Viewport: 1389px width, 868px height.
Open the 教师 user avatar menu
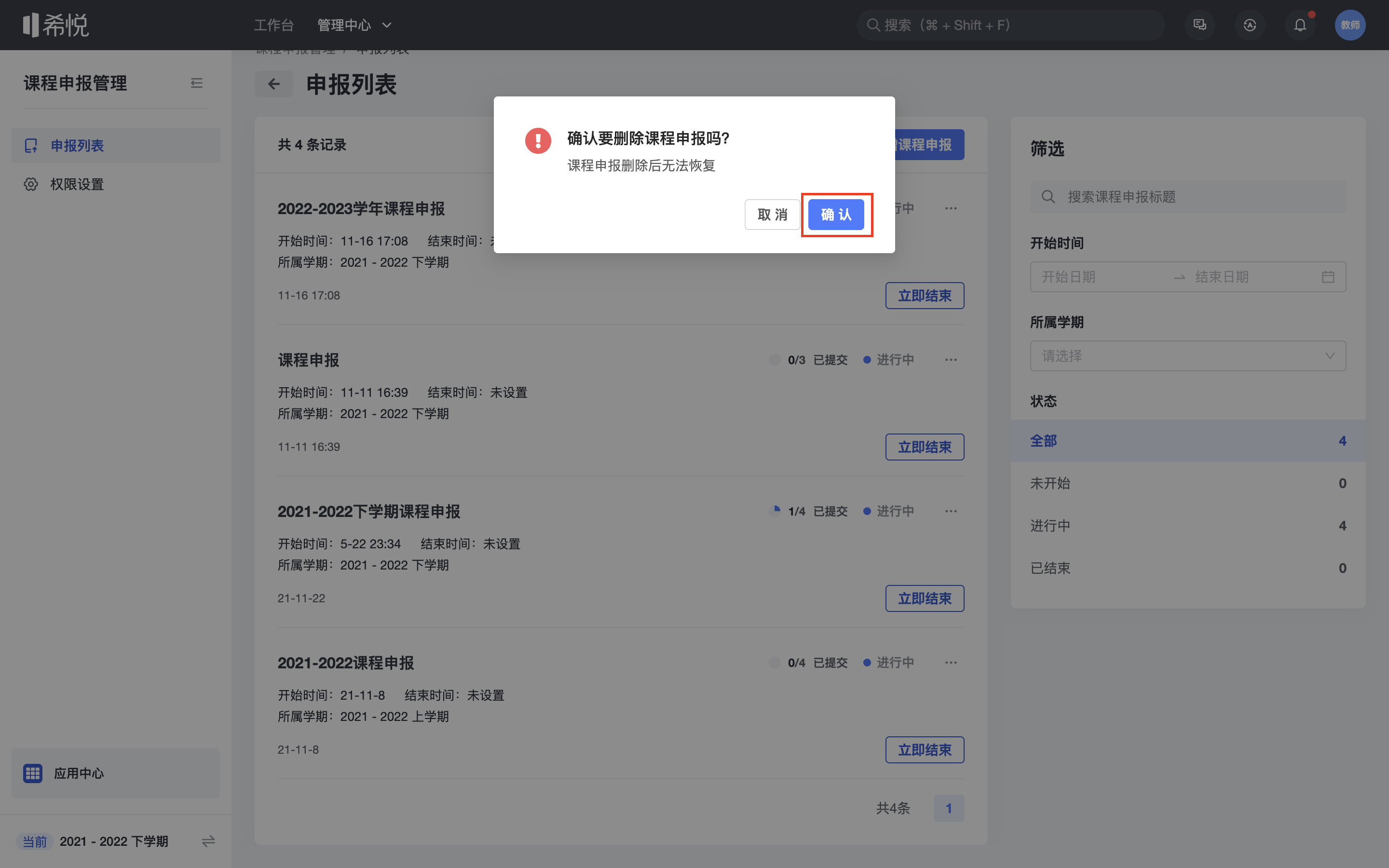pyautogui.click(x=1350, y=25)
